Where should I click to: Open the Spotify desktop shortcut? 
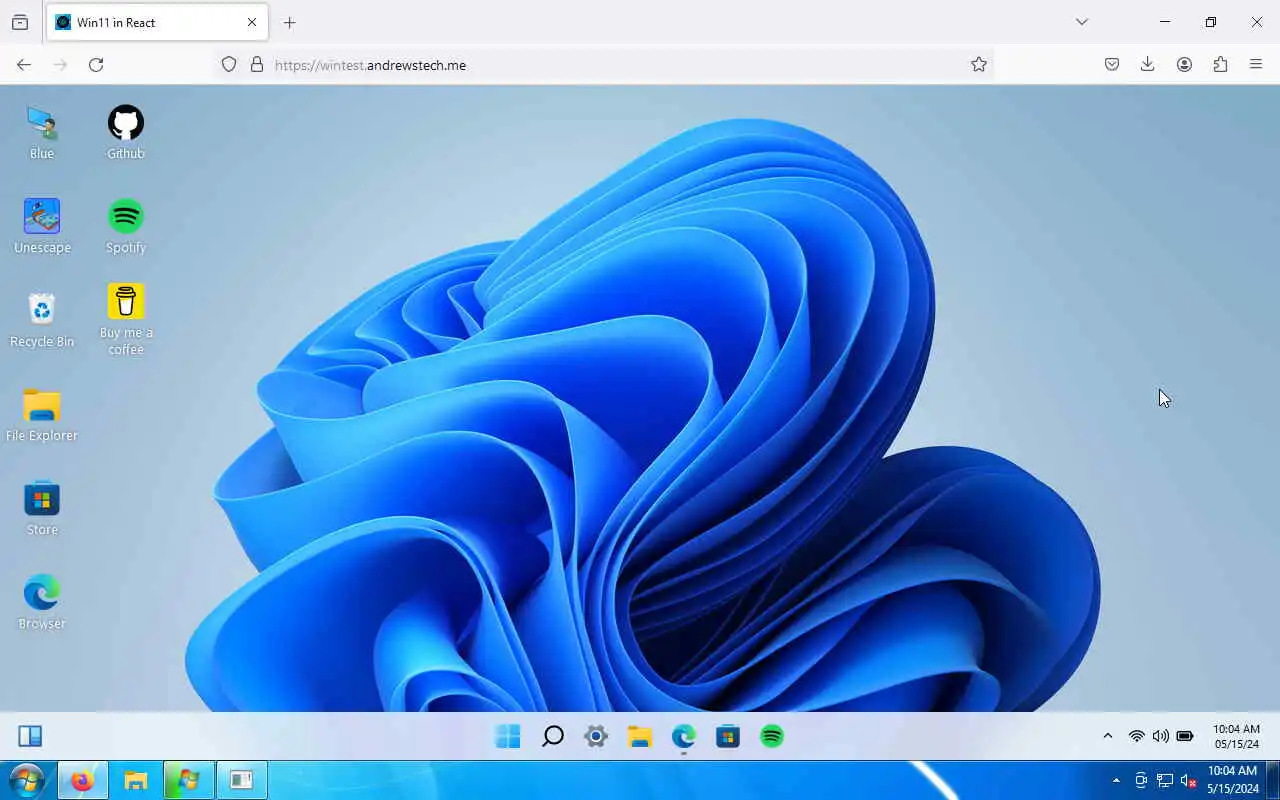click(126, 226)
